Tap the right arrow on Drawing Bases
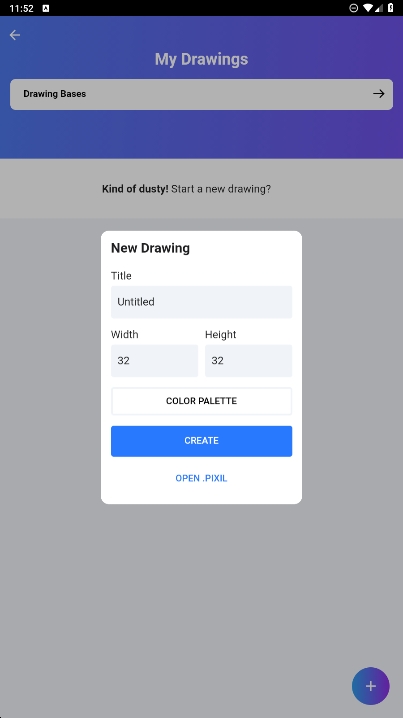The height and width of the screenshot is (718, 403). click(378, 94)
